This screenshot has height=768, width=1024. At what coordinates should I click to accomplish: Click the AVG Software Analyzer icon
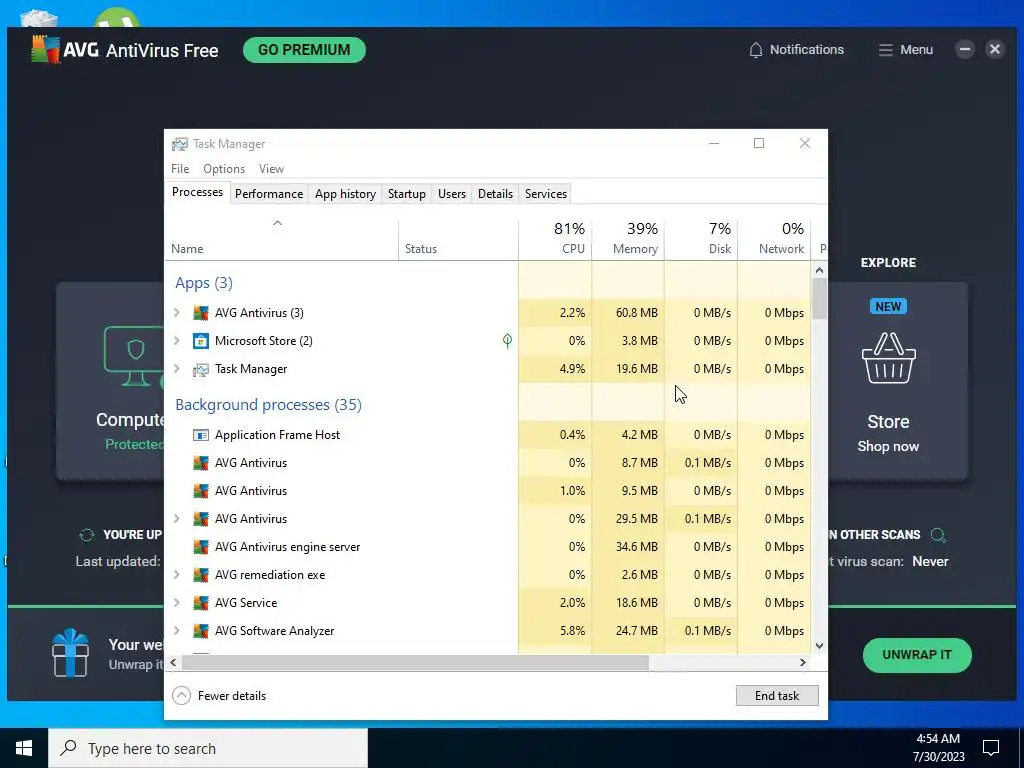(200, 631)
